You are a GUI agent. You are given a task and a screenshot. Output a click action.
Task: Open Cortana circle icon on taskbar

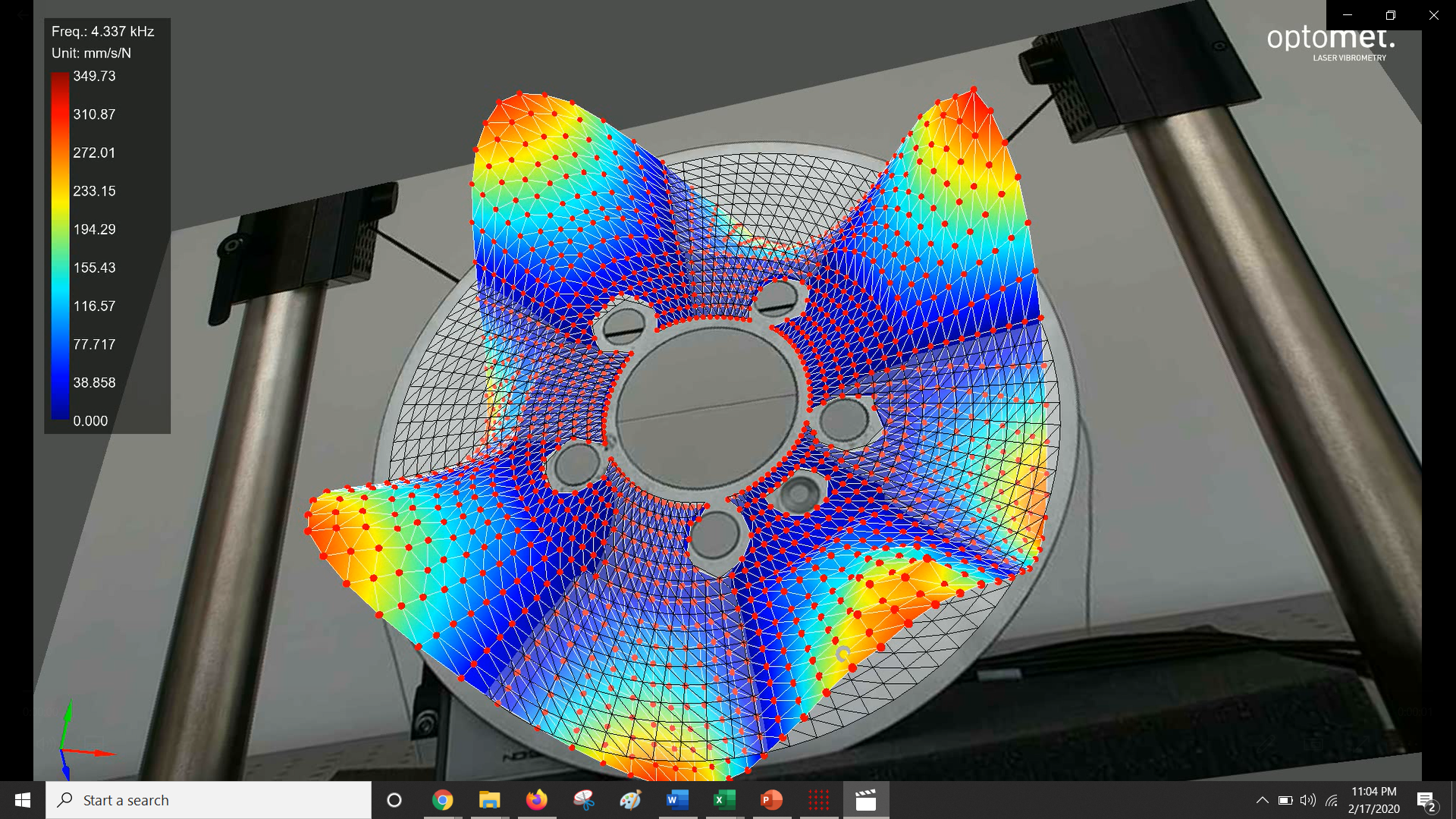(394, 800)
